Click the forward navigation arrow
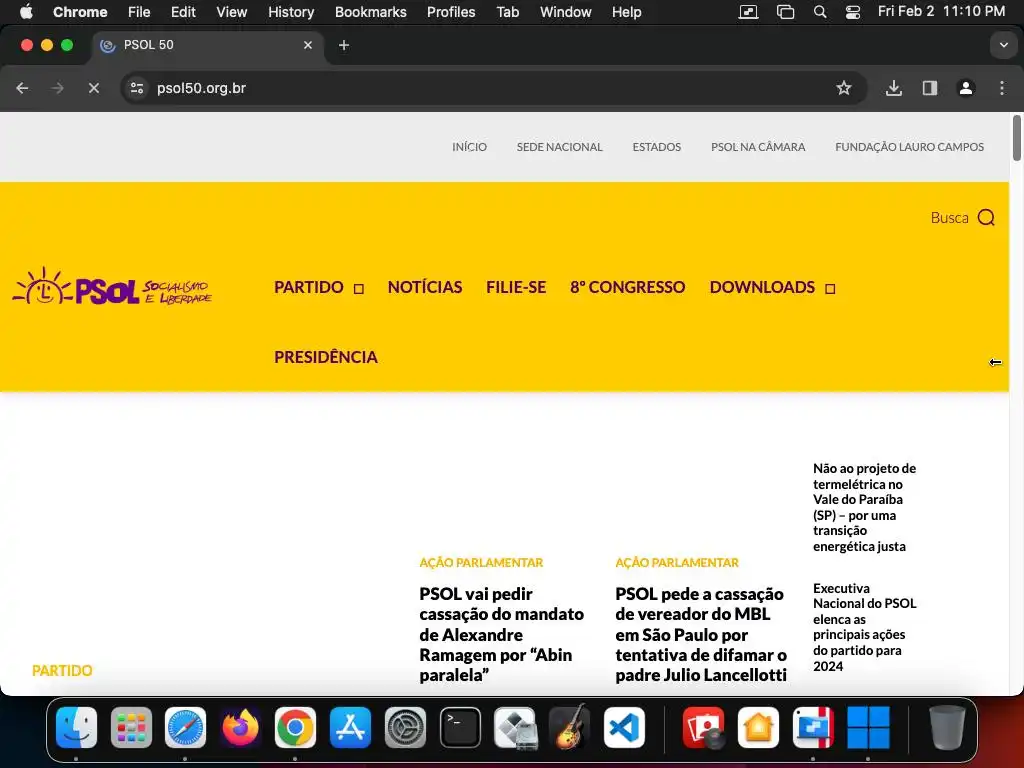1024x768 pixels. pos(57,88)
